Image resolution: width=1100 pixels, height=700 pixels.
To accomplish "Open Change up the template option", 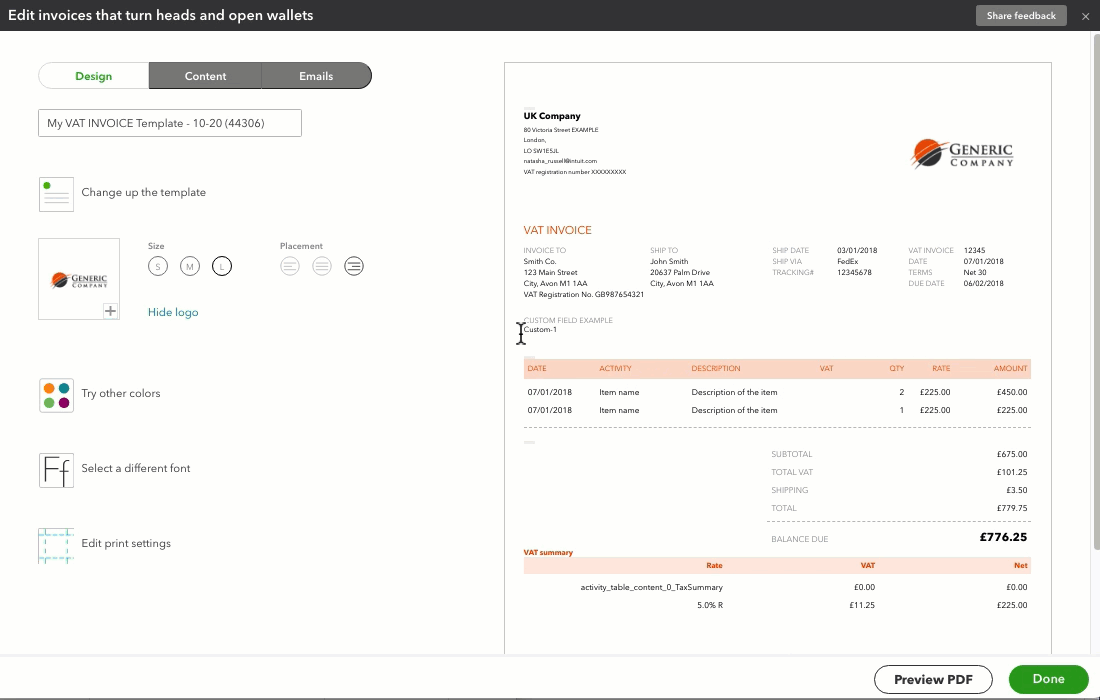I will [143, 192].
